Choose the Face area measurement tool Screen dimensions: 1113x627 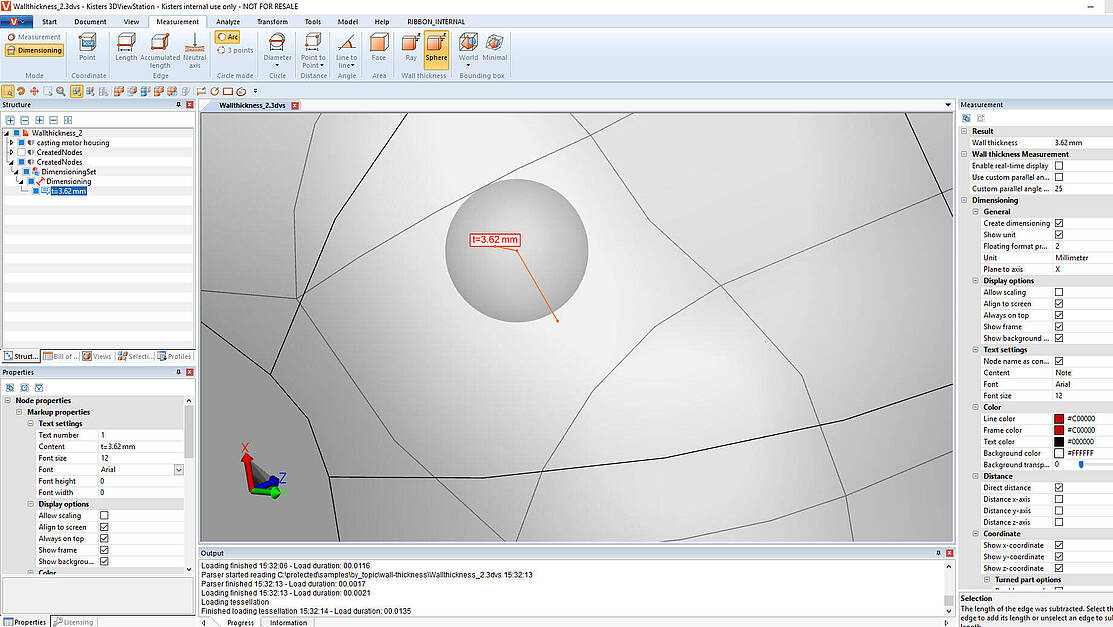tap(378, 49)
